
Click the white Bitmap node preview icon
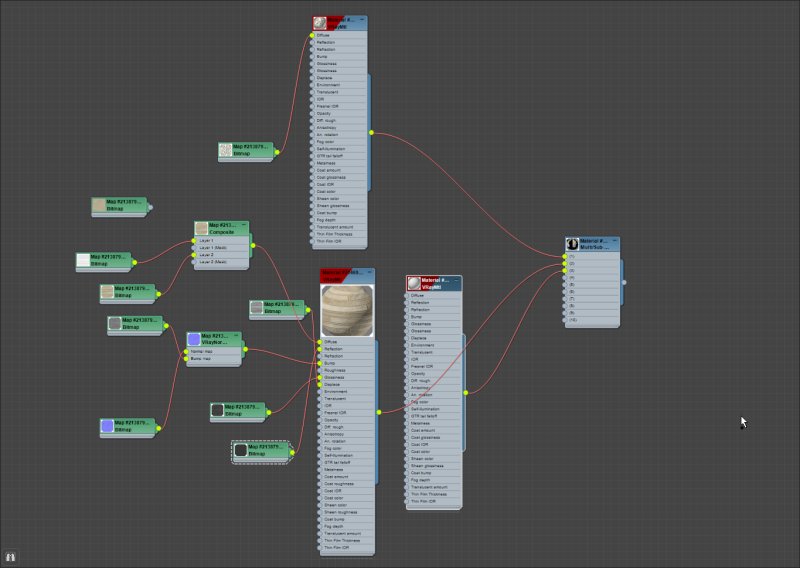point(83,260)
